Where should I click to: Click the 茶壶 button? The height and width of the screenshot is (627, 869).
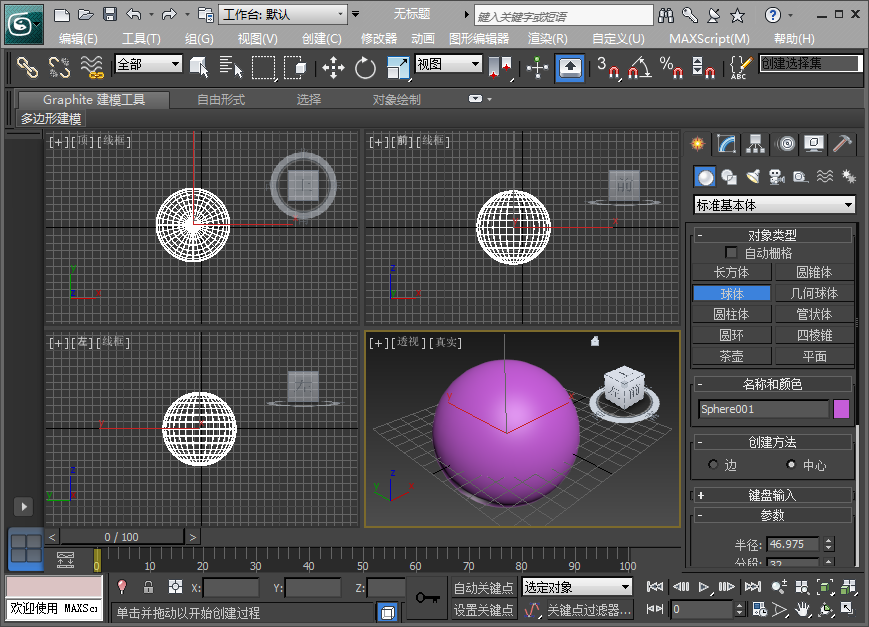[732, 356]
